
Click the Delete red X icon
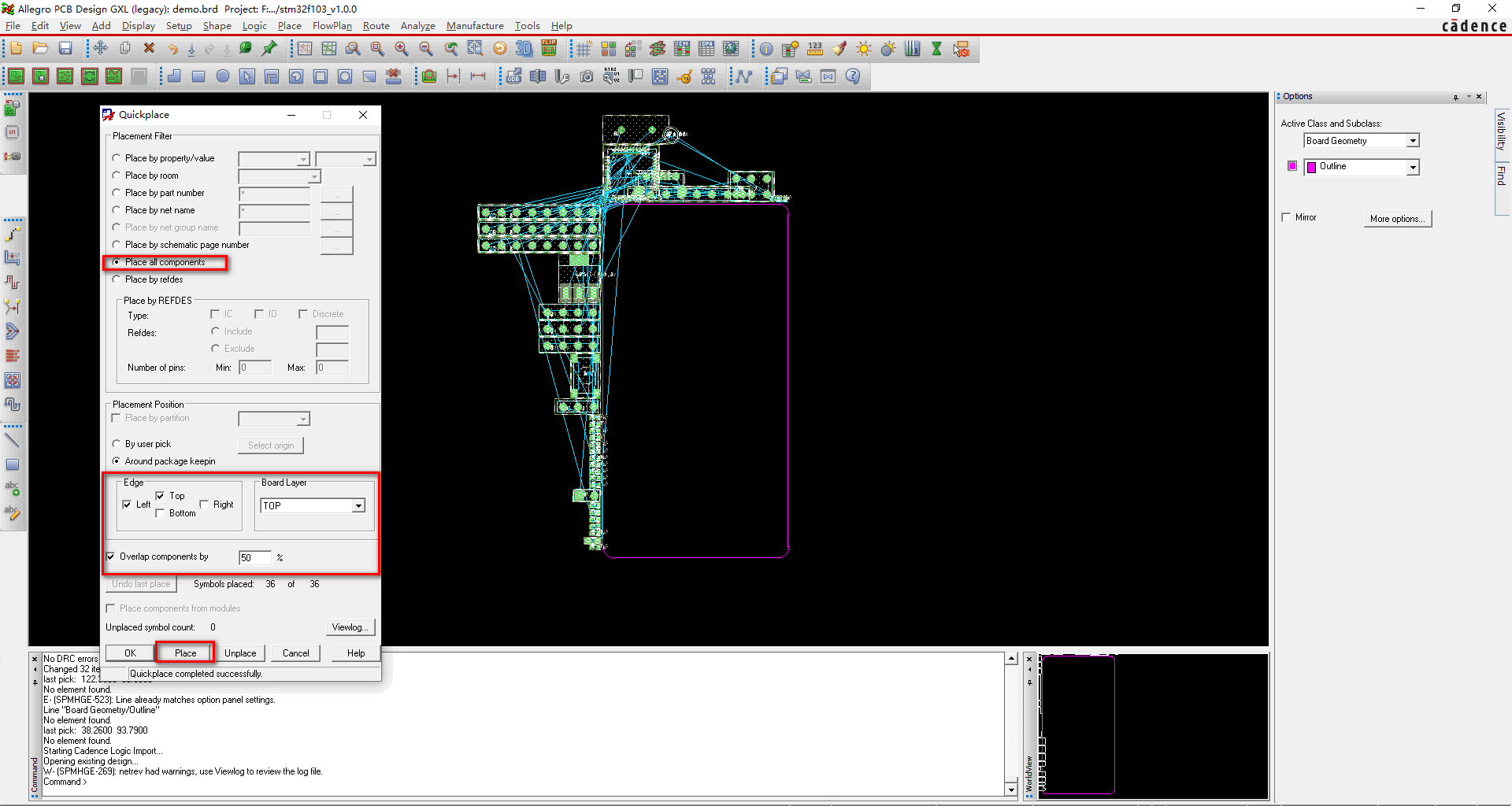[x=149, y=49]
